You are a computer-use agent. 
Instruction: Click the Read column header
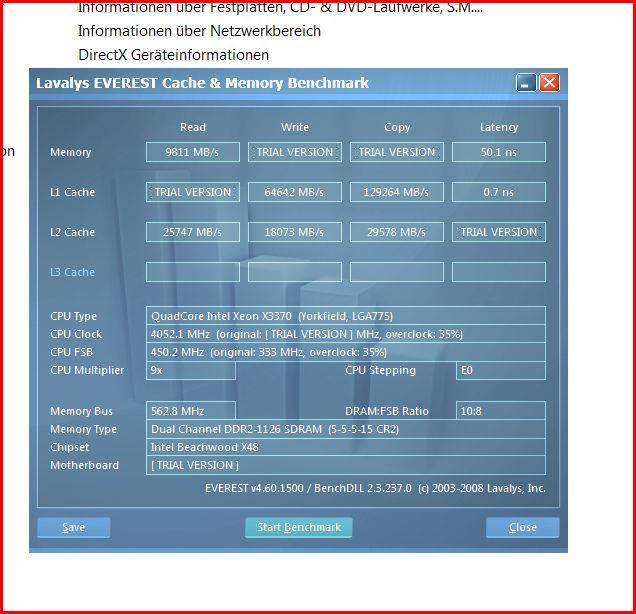(x=193, y=127)
